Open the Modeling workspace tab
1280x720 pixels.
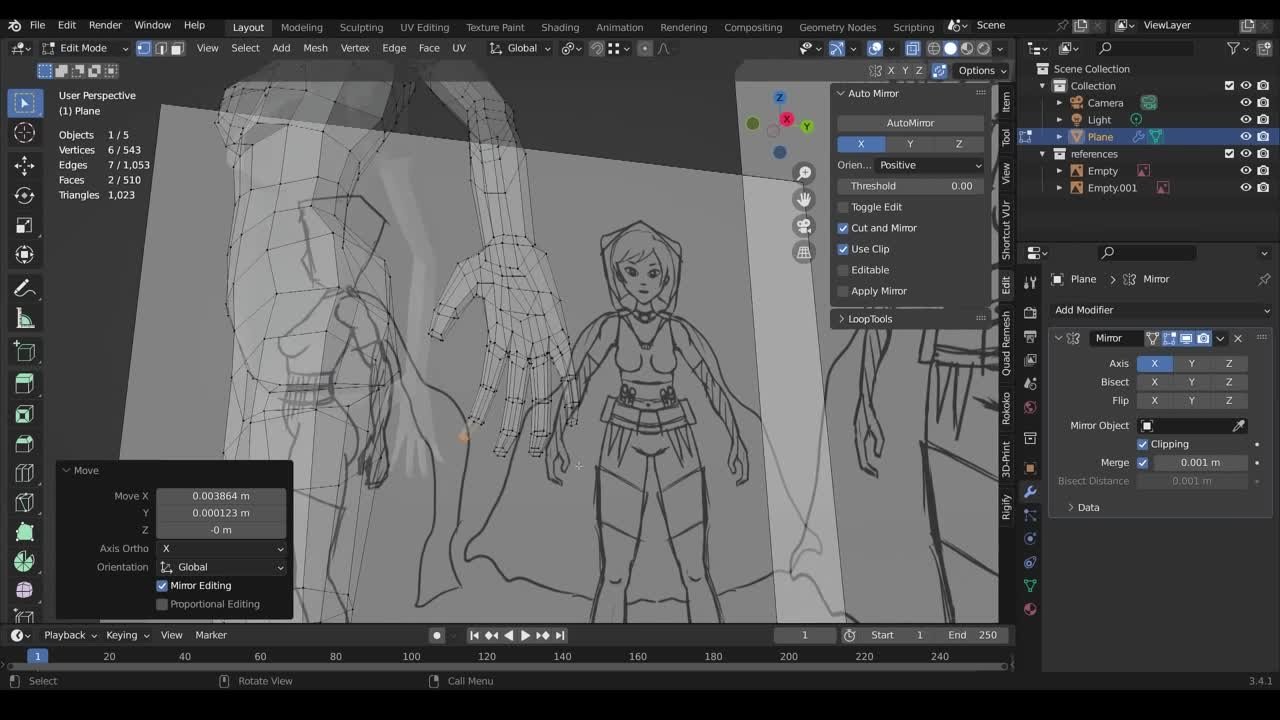(301, 27)
